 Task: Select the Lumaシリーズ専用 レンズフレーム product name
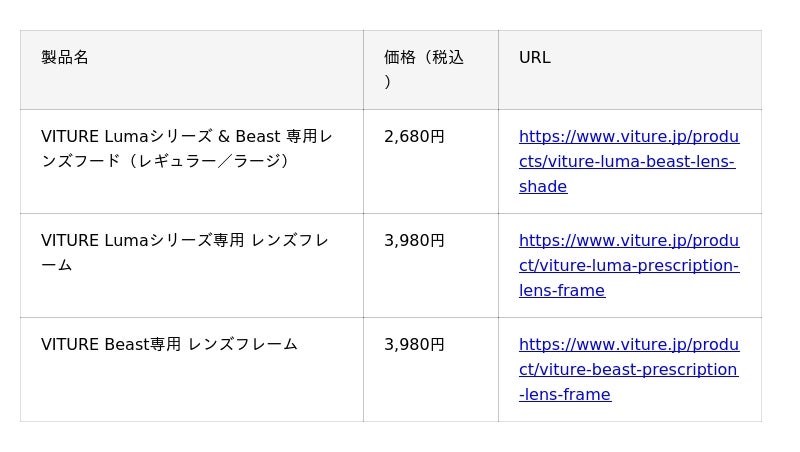184,241
